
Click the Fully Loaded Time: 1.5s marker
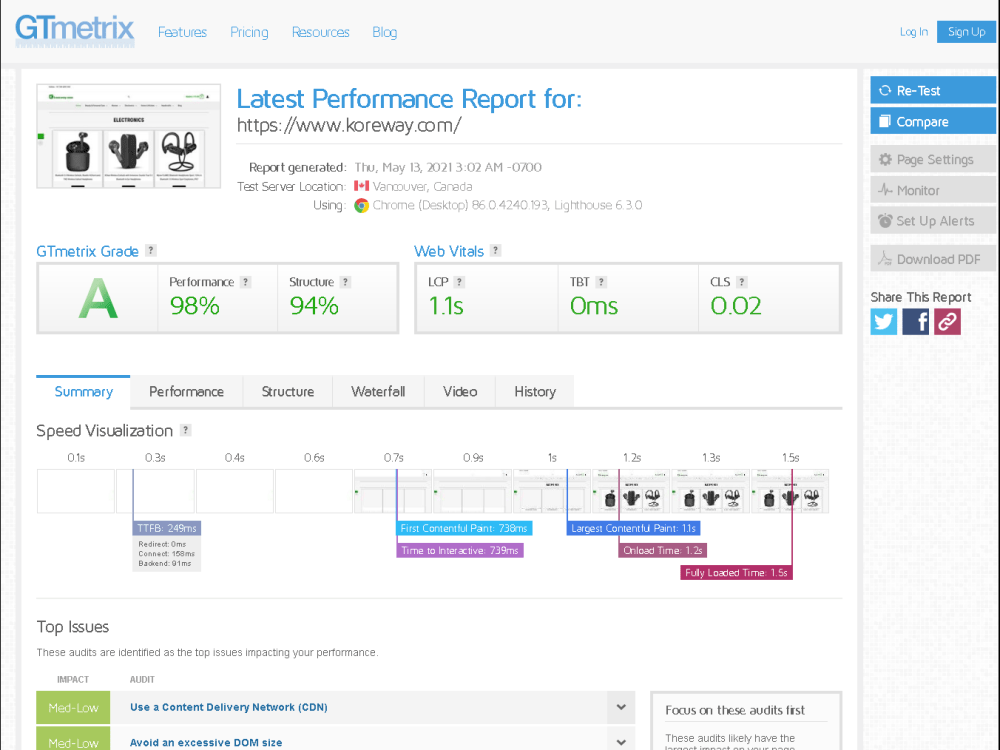tap(737, 573)
